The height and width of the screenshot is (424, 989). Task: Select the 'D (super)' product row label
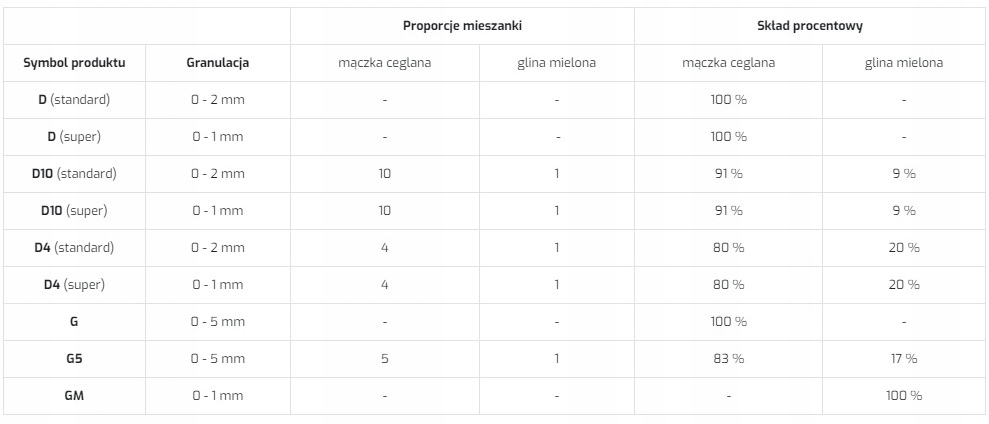[x=74, y=136]
